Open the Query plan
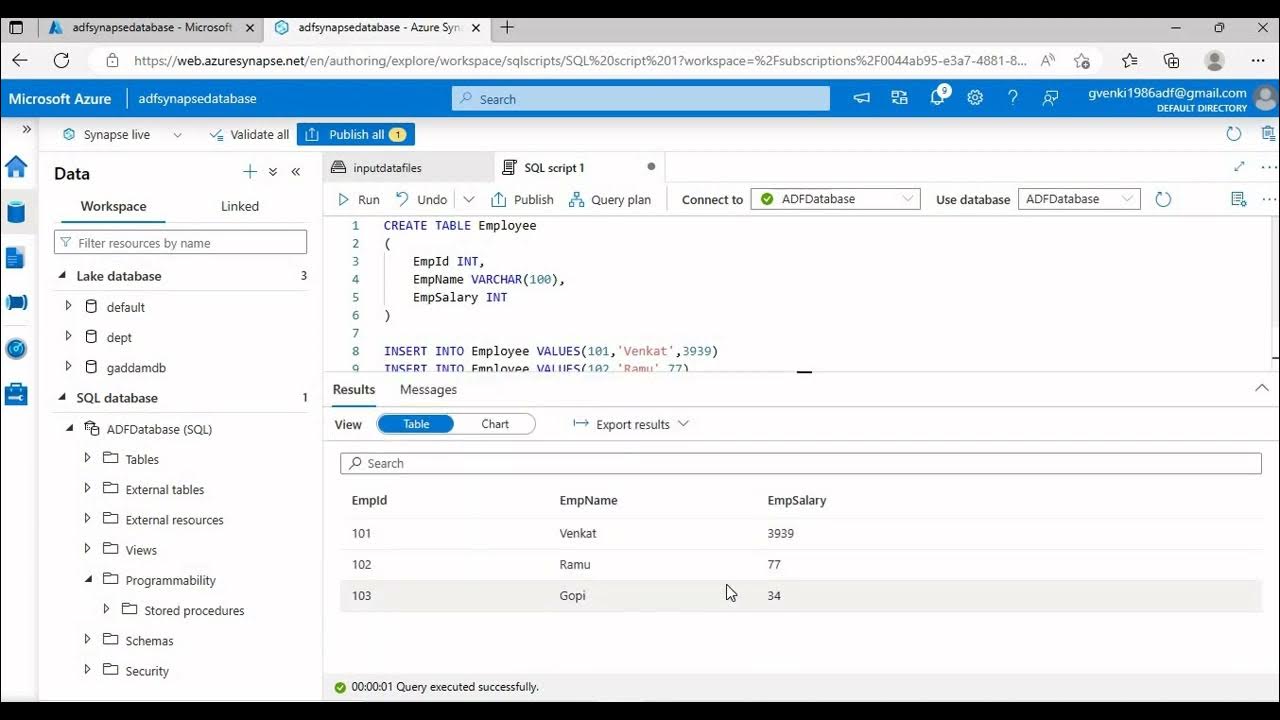Screen dimensions: 1280x720 [x=610, y=199]
